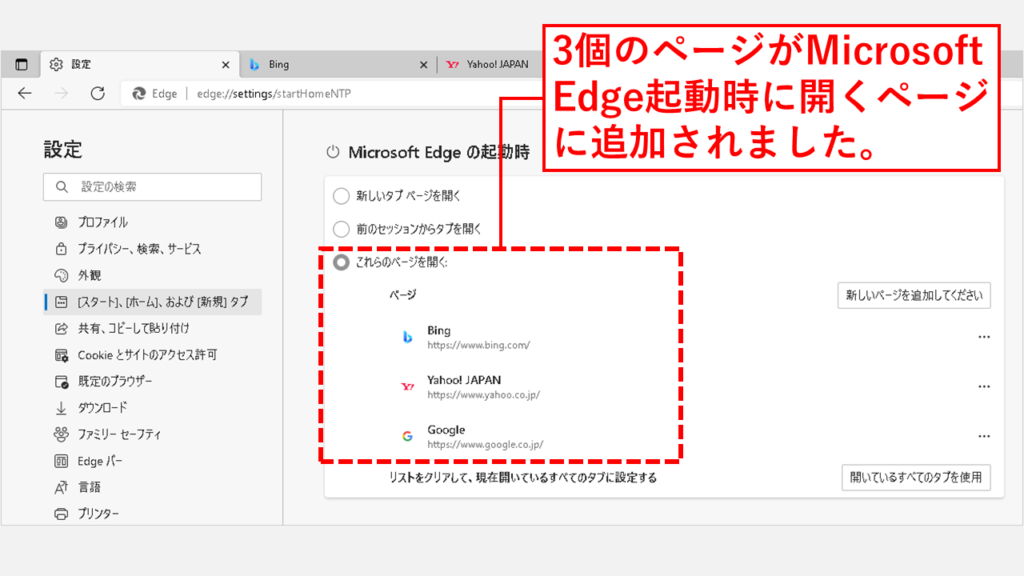The image size is (1024, 576).
Task: Open プロファイル settings in sidebar
Action: point(103,222)
